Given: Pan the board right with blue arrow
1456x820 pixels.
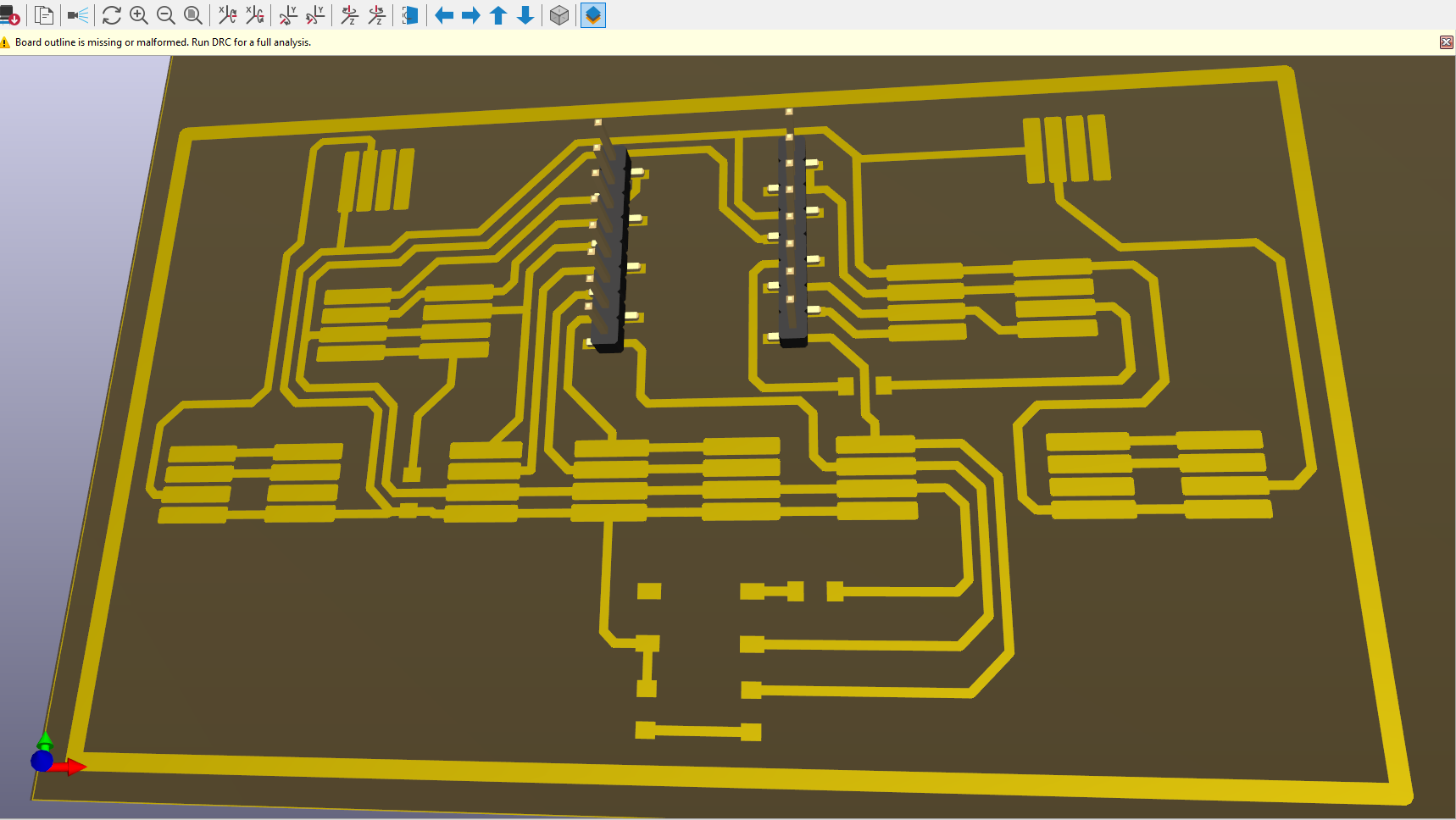Looking at the screenshot, I should point(471,15).
